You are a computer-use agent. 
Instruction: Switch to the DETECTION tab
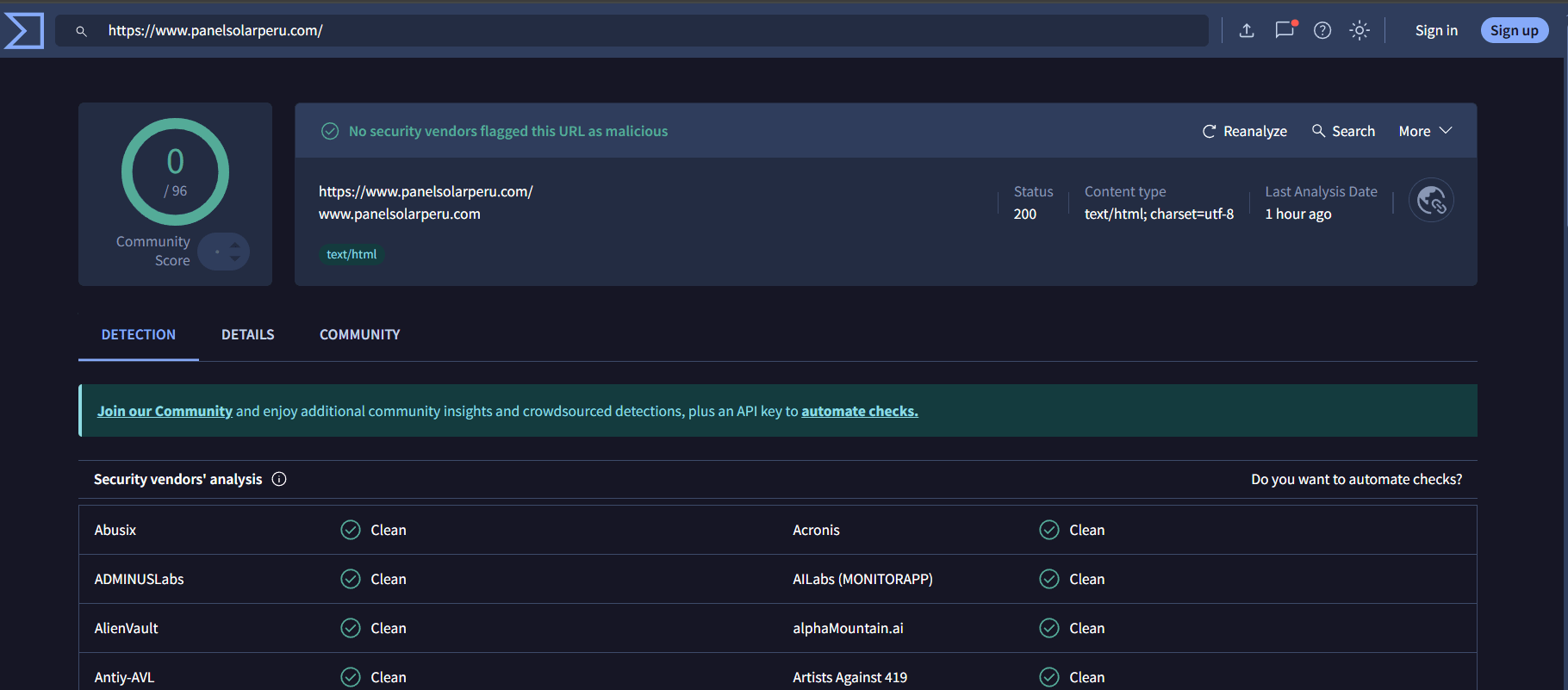139,334
